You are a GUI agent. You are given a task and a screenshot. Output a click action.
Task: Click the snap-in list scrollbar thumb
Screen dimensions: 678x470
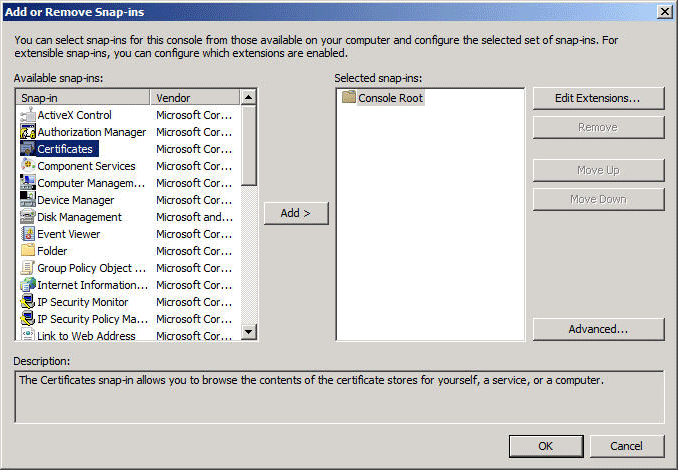(248, 146)
